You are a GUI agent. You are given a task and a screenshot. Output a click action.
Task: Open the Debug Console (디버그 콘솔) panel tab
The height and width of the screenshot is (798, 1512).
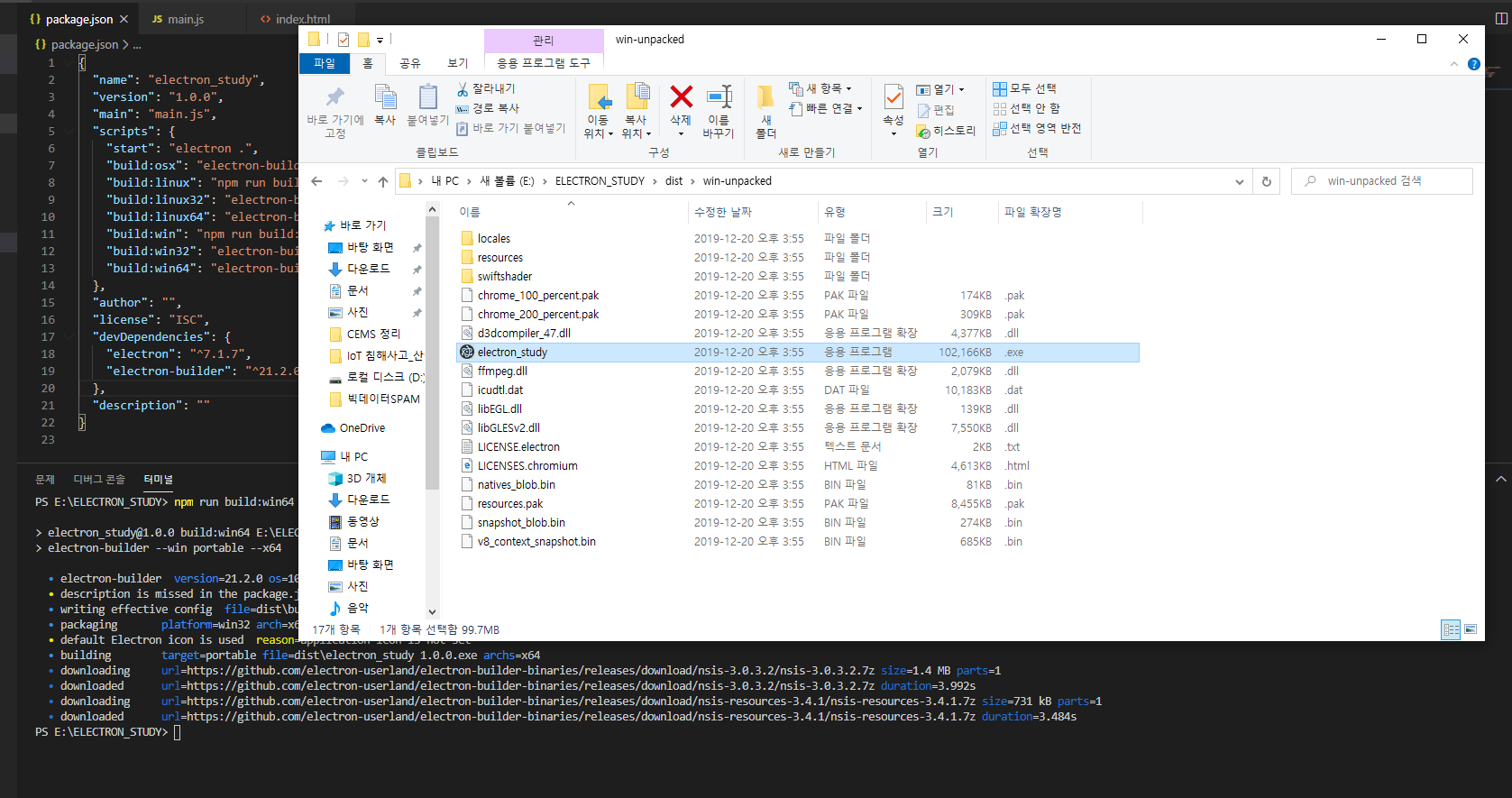tap(99, 480)
